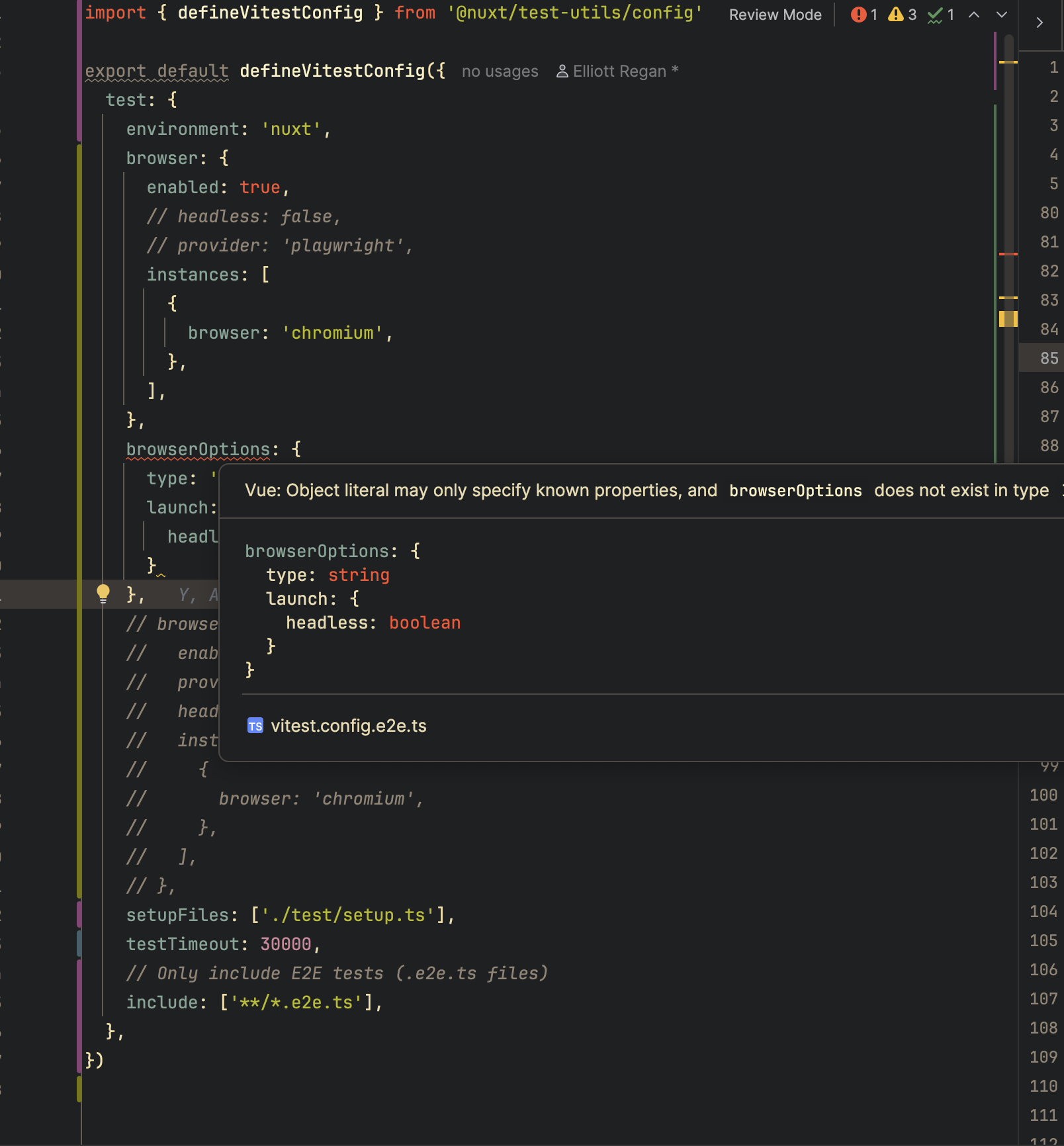Open vitest.config.e2e.ts link in tooltip

point(348,726)
